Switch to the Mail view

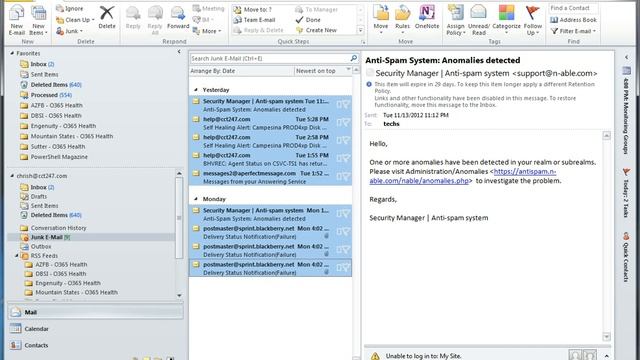(95, 312)
